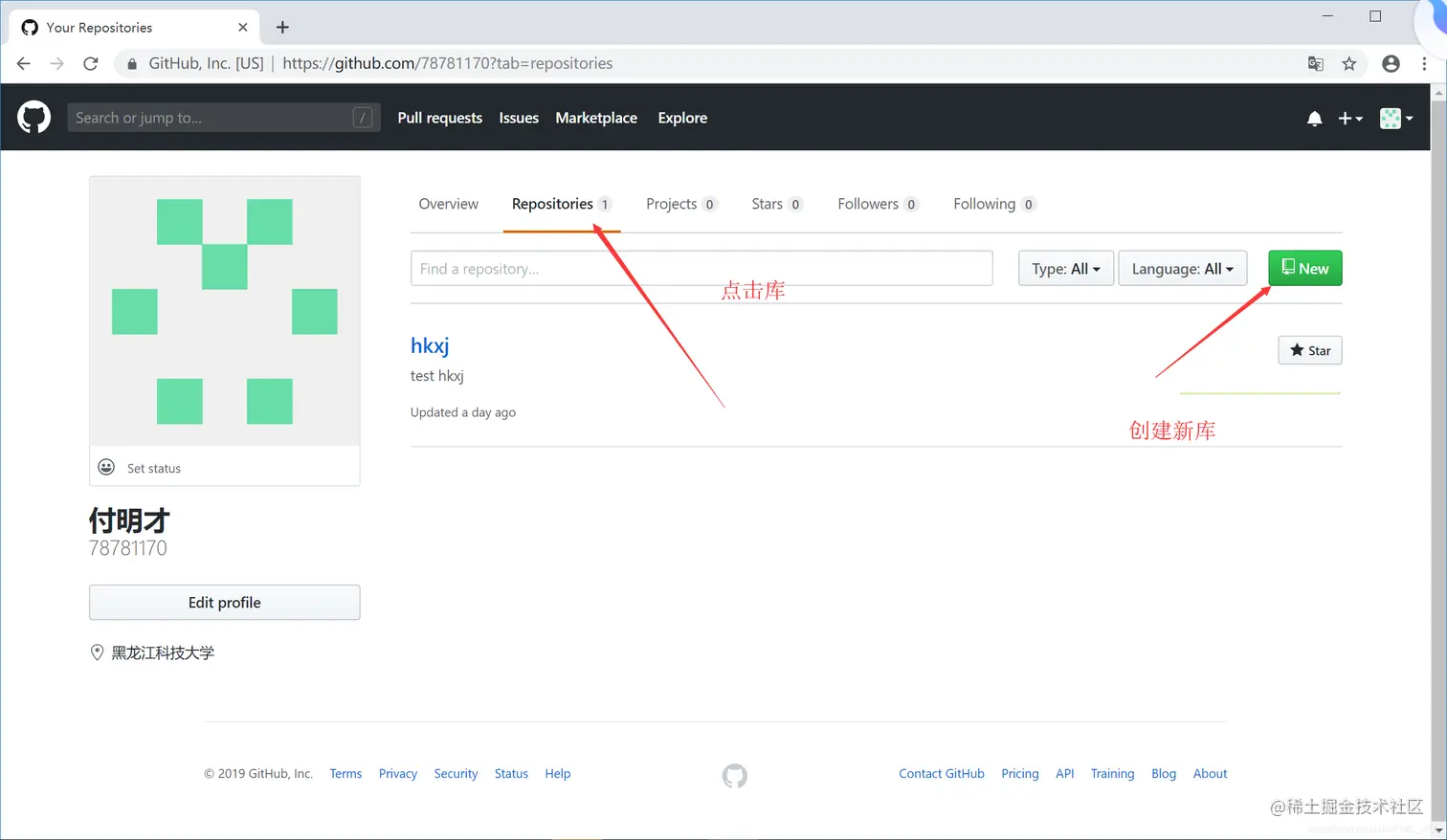Image resolution: width=1447 pixels, height=840 pixels.
Task: Open a new browser tab with plus
Action: 282,27
